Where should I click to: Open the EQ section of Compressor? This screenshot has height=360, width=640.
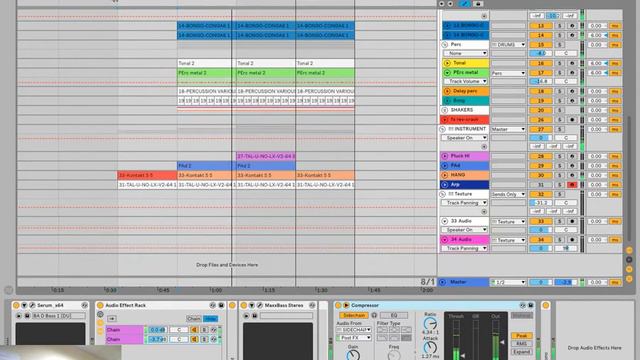pos(394,315)
